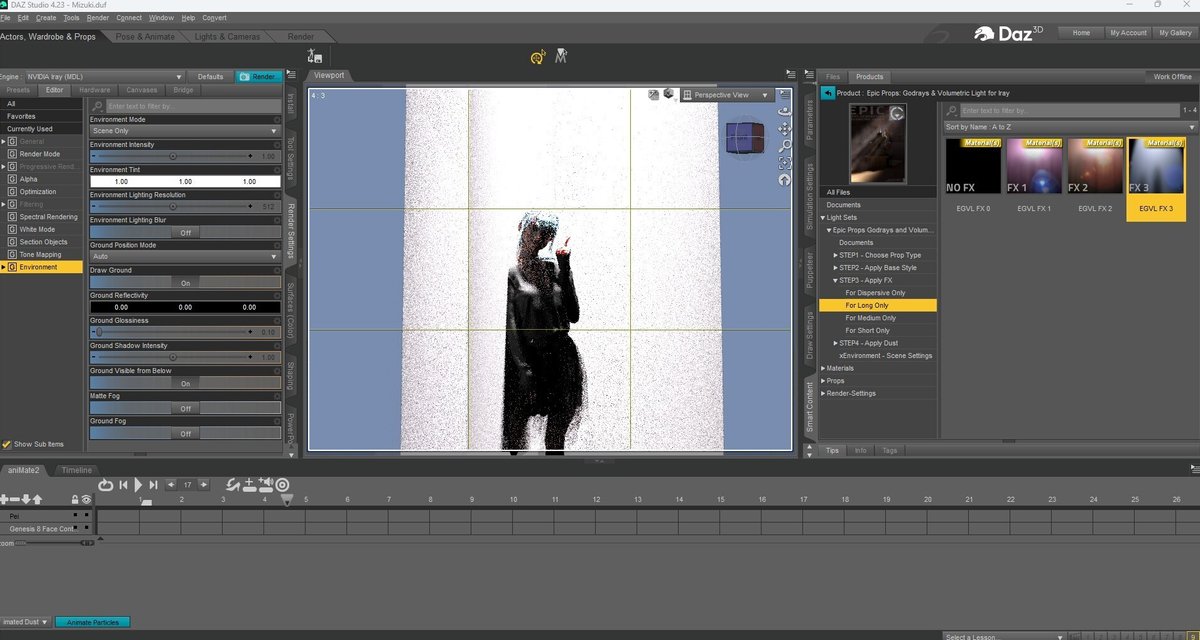1200x640 pixels.
Task: Click the lock icon above track list
Action: point(75,499)
